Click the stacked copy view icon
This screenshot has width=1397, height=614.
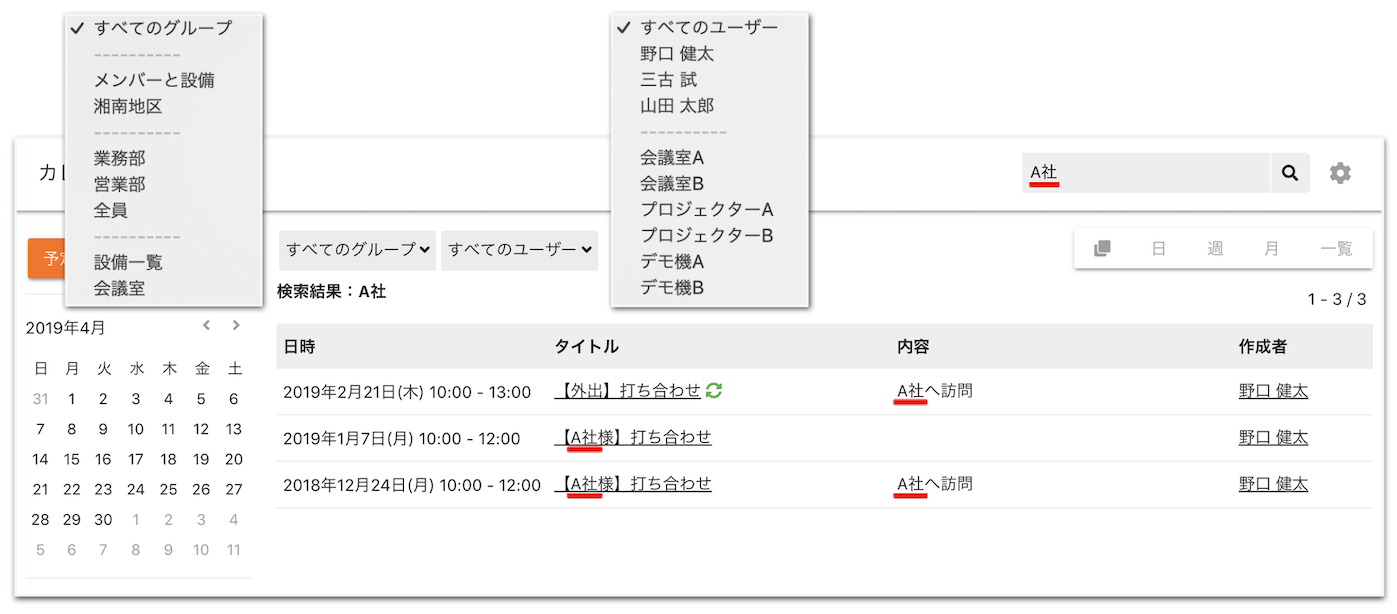coord(1102,249)
